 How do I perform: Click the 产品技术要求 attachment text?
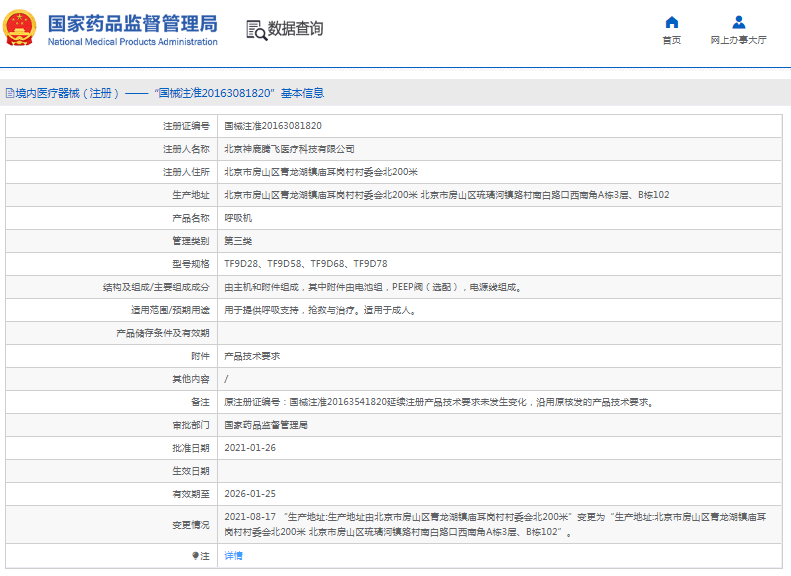(x=251, y=356)
